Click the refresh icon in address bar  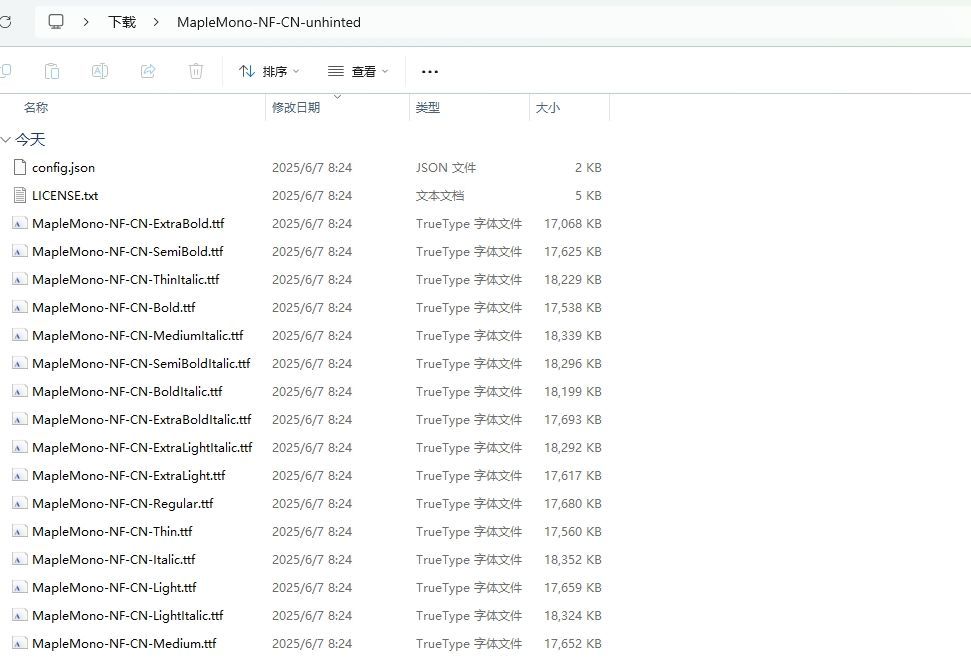[x=5, y=22]
